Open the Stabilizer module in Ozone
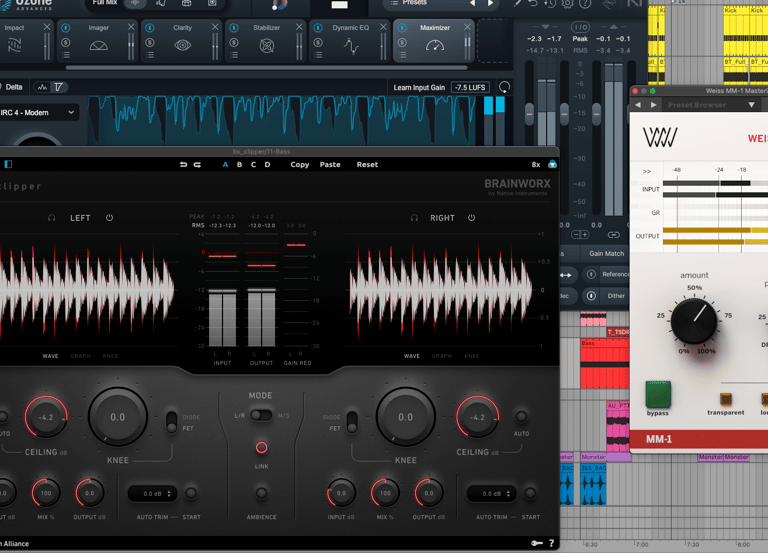 pyautogui.click(x=266, y=41)
